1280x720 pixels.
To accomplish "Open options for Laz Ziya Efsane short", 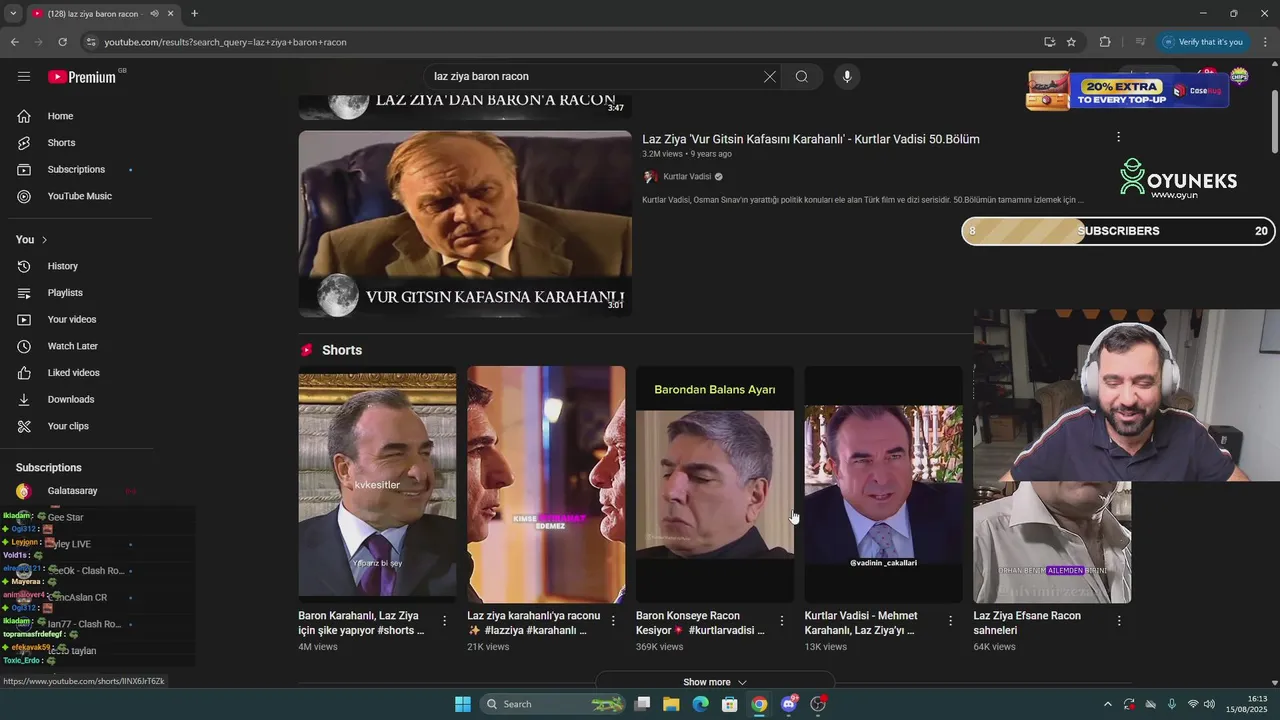I will coord(1119,621).
